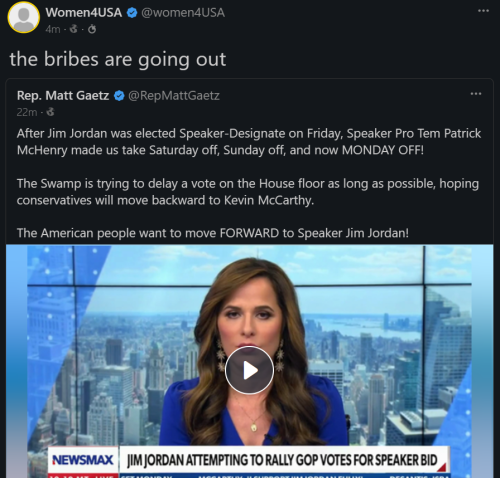Open the Women4USA display name
This screenshot has width=500, height=478.
84,13
